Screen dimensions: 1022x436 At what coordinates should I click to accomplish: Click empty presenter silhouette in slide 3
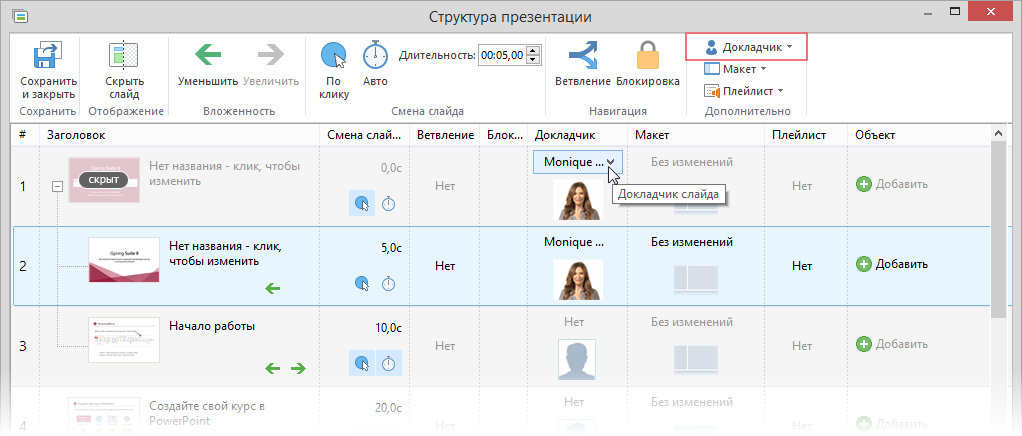[578, 359]
